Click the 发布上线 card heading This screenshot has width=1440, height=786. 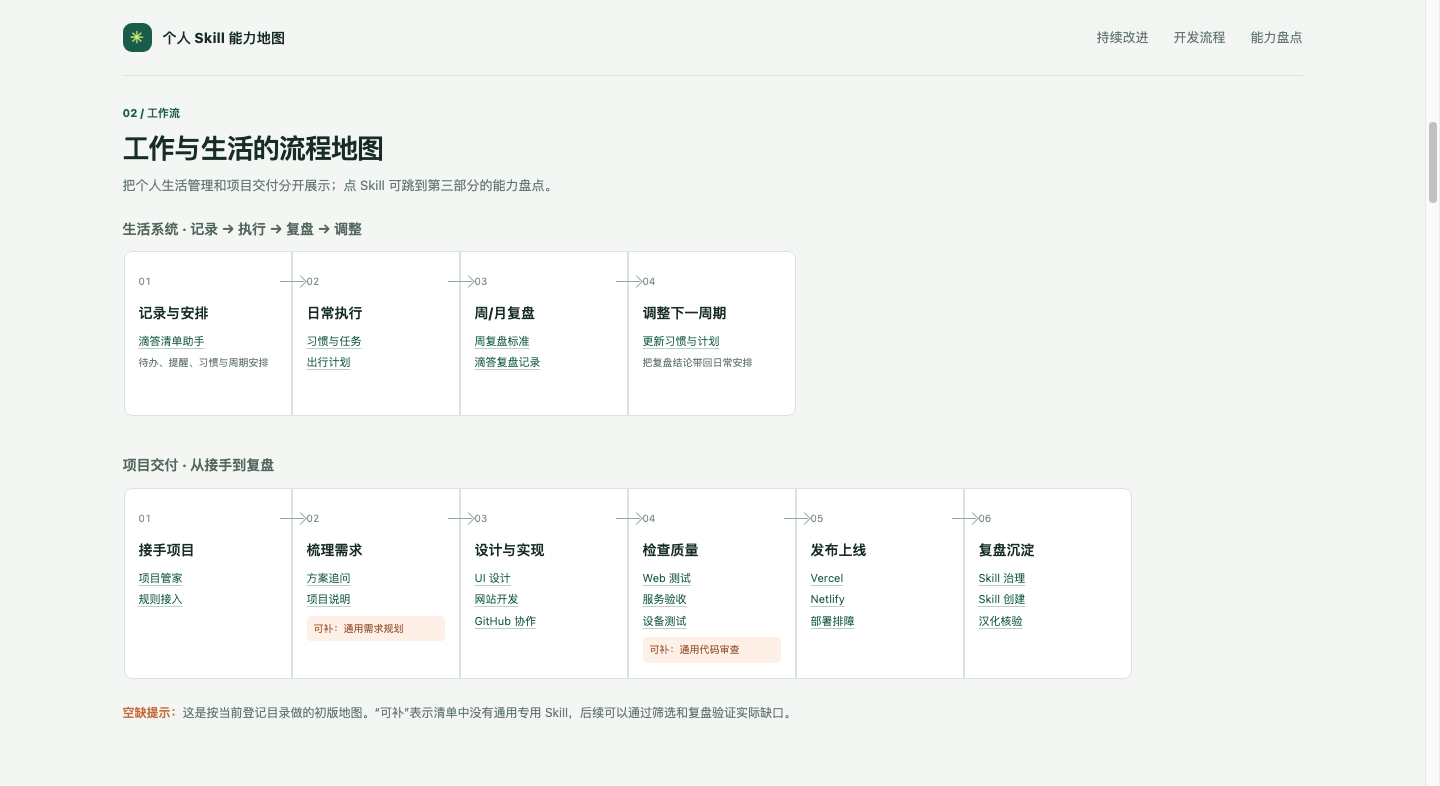(x=839, y=551)
